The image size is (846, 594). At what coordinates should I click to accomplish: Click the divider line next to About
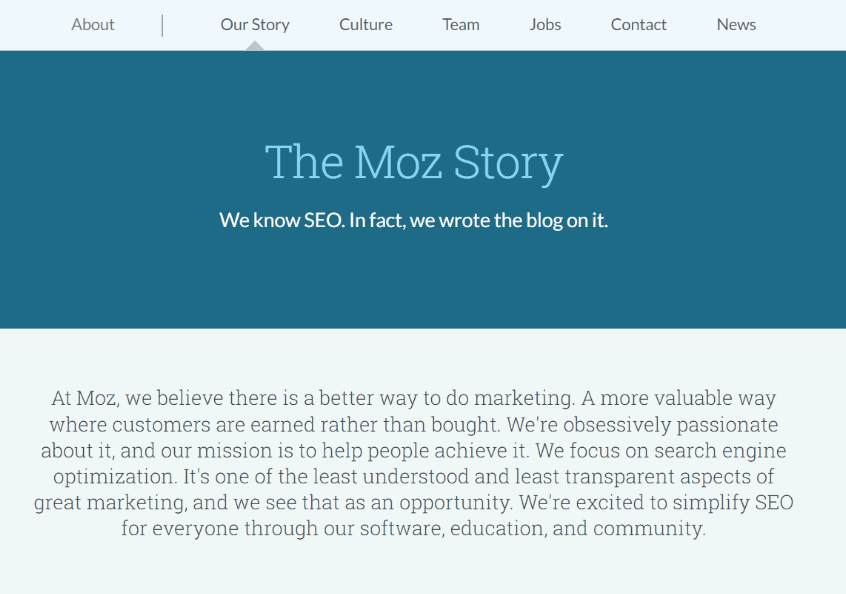pyautogui.click(x=162, y=24)
